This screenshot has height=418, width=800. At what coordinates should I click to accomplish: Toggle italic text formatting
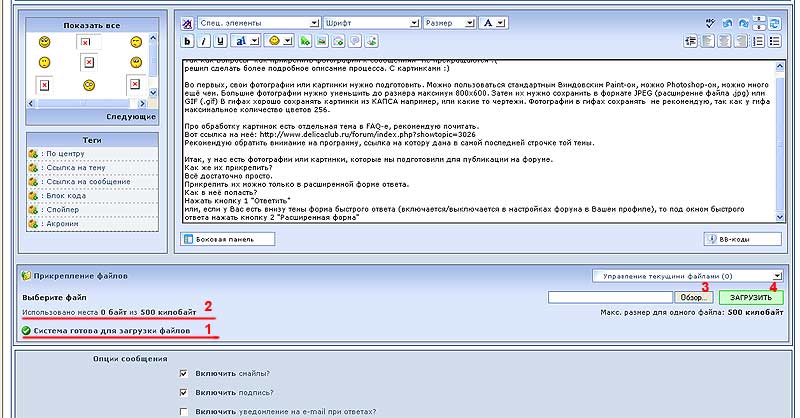pyautogui.click(x=203, y=41)
